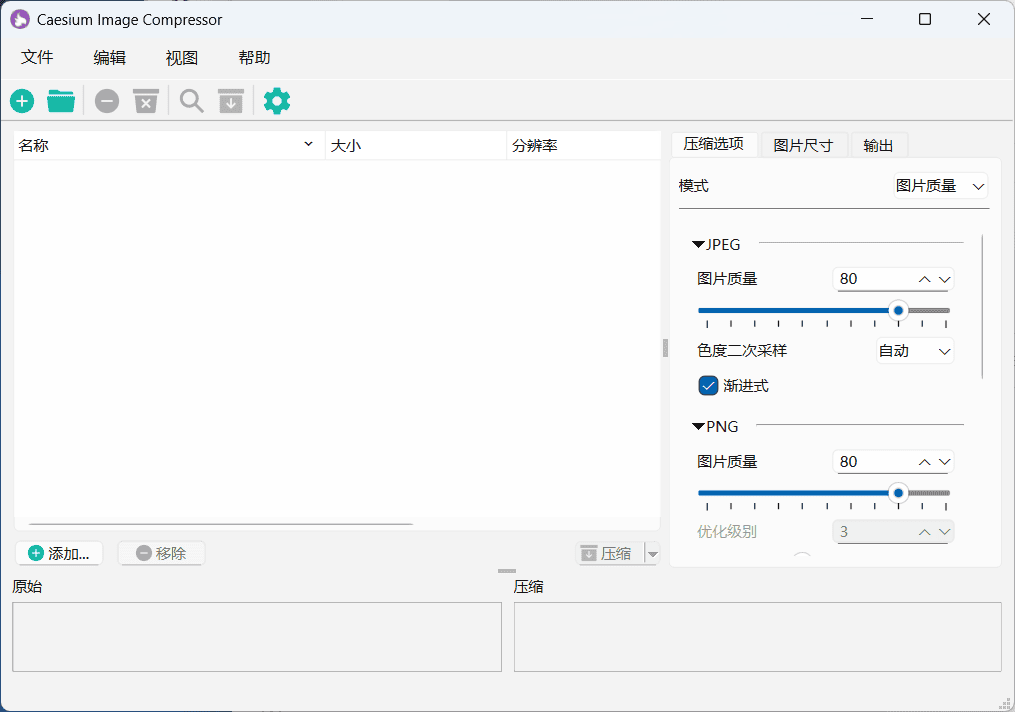Click the Caesium app logo in the title bar
Viewport: 1015px width, 712px height.
coord(20,19)
